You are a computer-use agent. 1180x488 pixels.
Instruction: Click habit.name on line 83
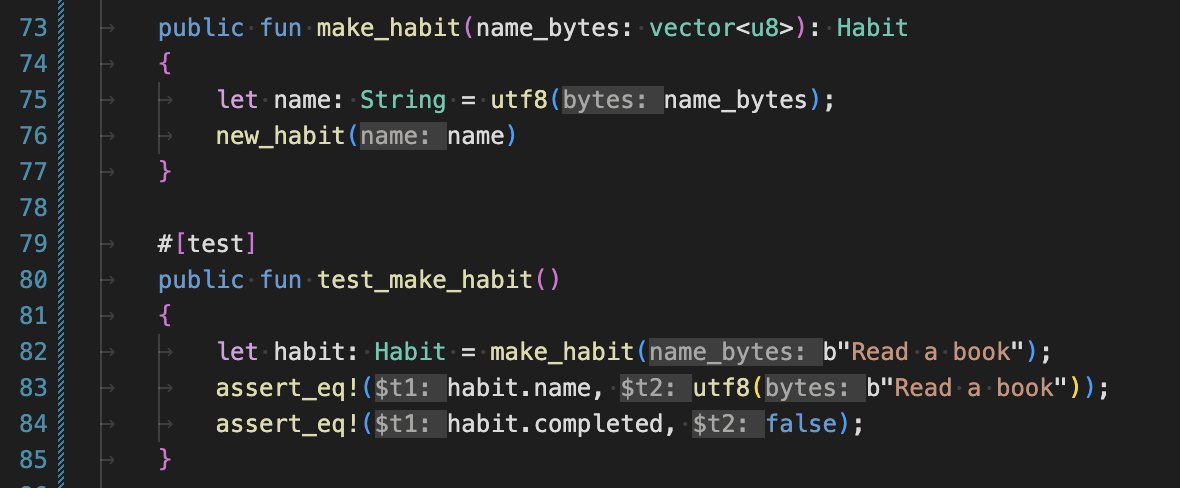pyautogui.click(x=519, y=388)
